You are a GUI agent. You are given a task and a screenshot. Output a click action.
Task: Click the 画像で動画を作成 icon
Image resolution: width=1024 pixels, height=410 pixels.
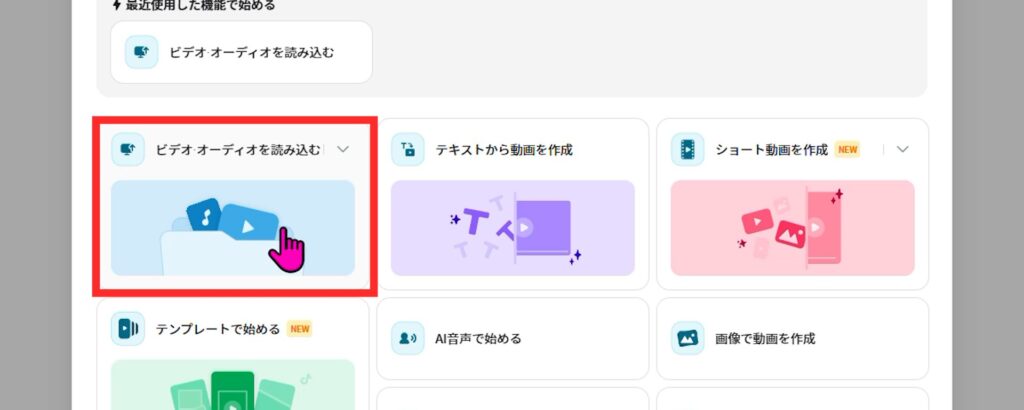(x=687, y=338)
